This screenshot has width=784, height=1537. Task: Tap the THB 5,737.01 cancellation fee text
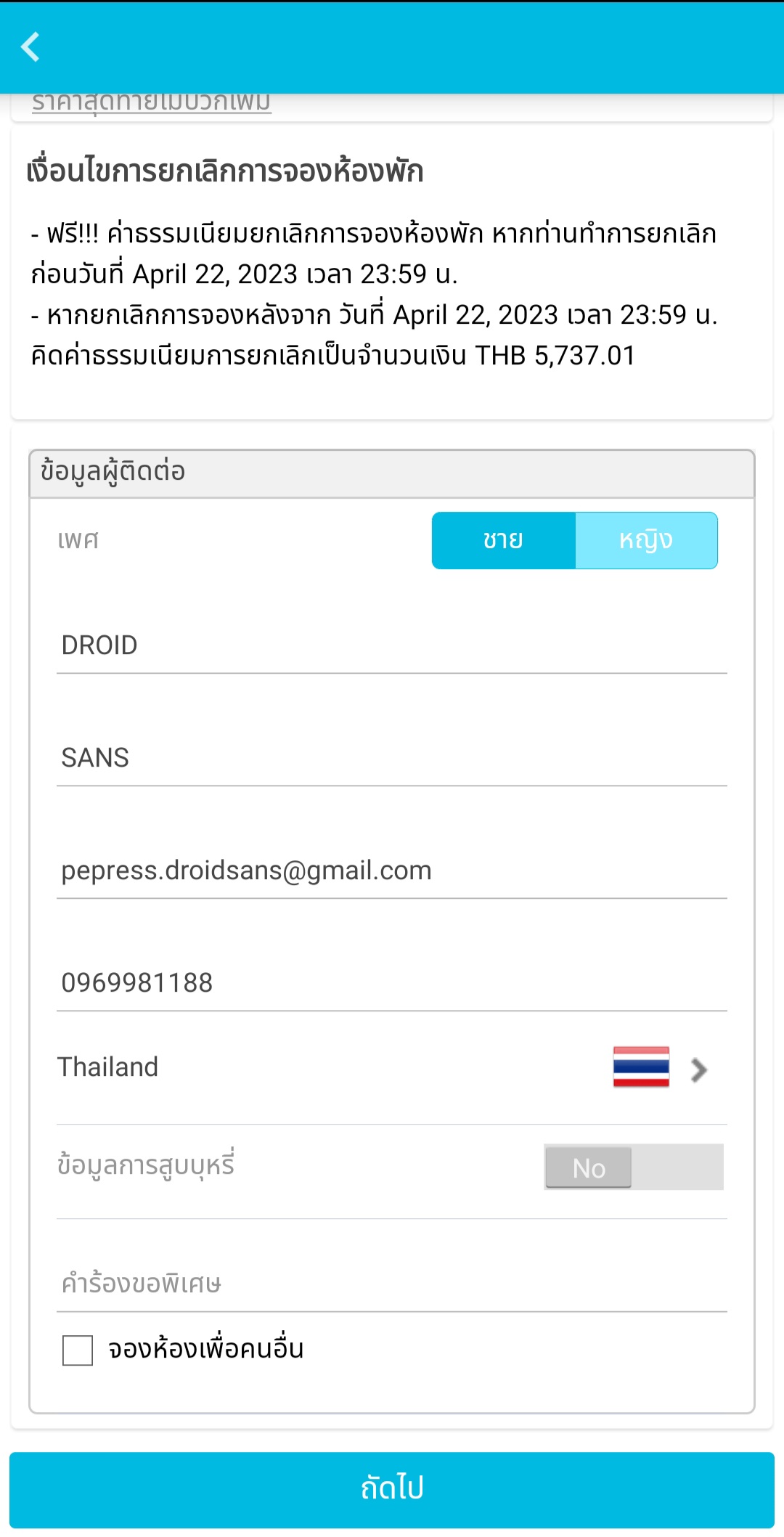pyautogui.click(x=555, y=356)
